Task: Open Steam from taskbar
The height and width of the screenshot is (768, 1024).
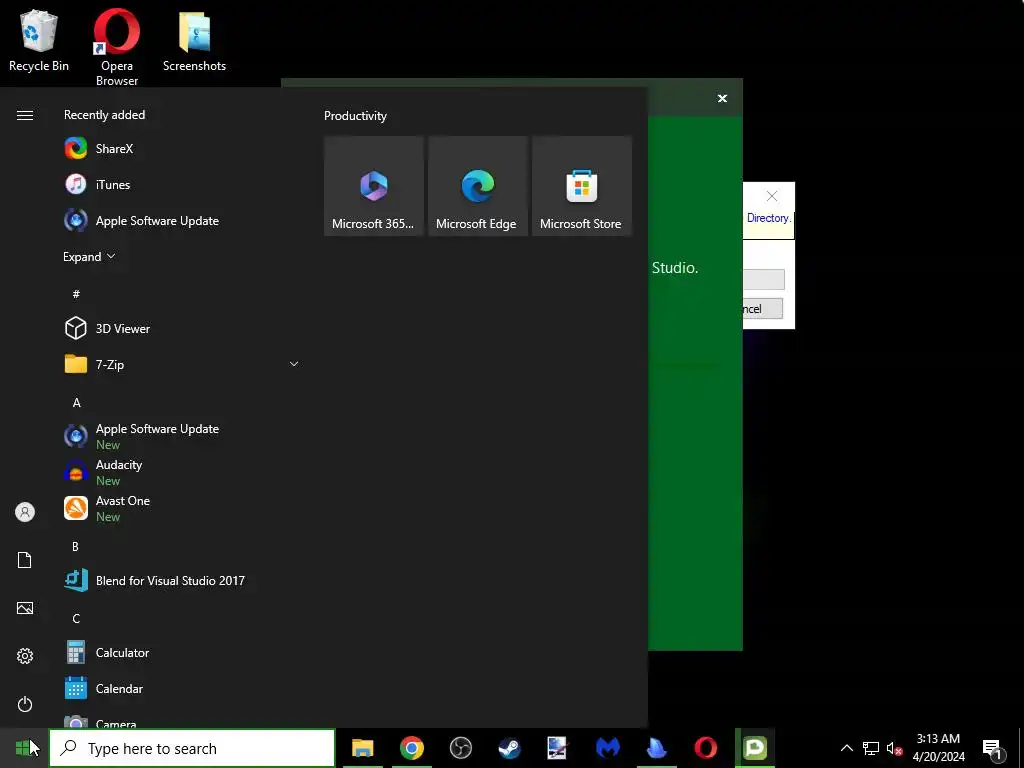Action: [509, 748]
